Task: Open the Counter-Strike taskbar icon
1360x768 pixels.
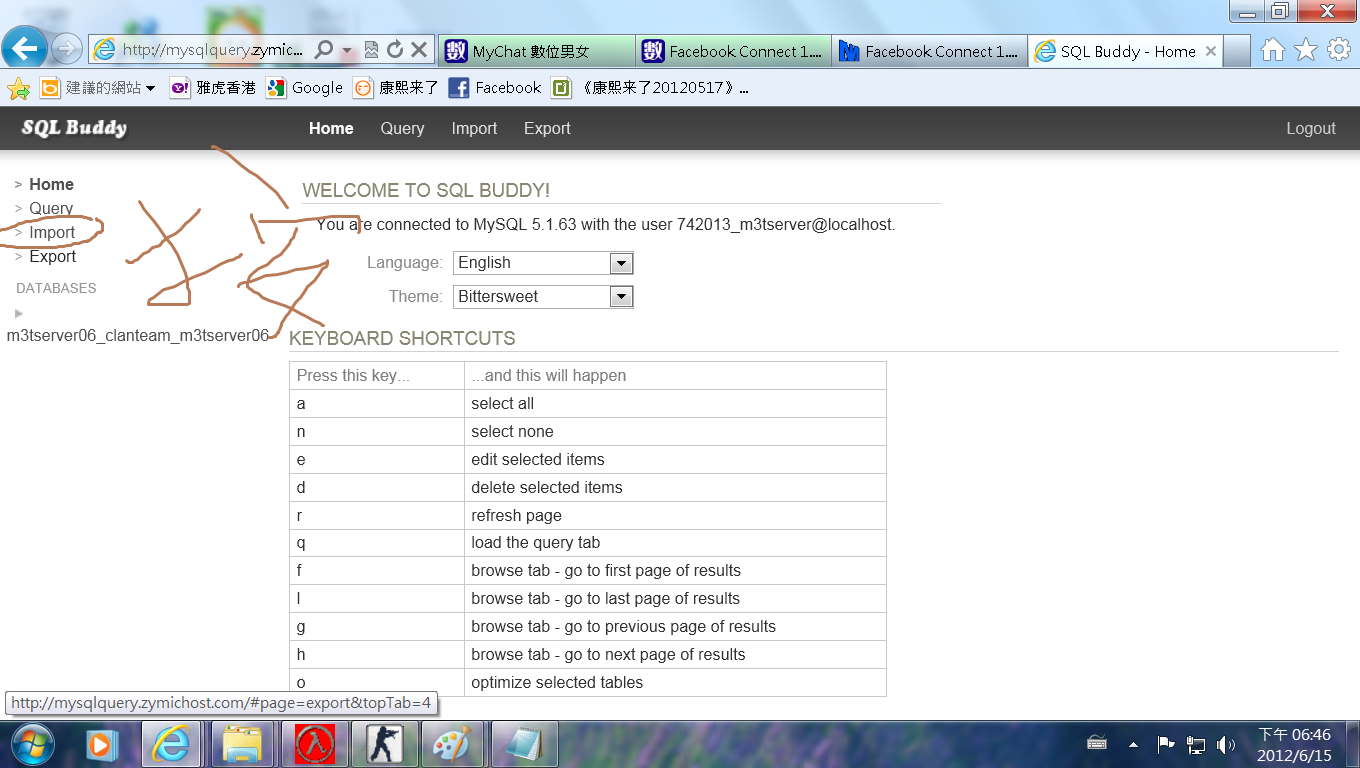Action: coord(385,744)
